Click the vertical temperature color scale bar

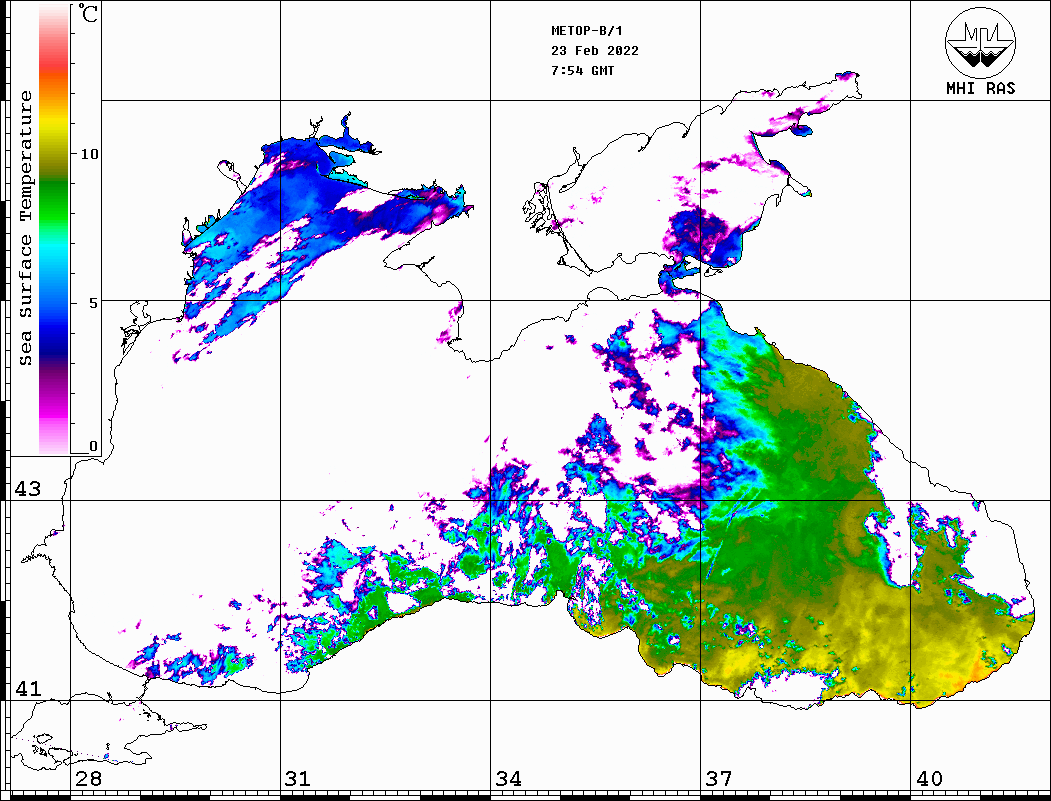(54, 229)
